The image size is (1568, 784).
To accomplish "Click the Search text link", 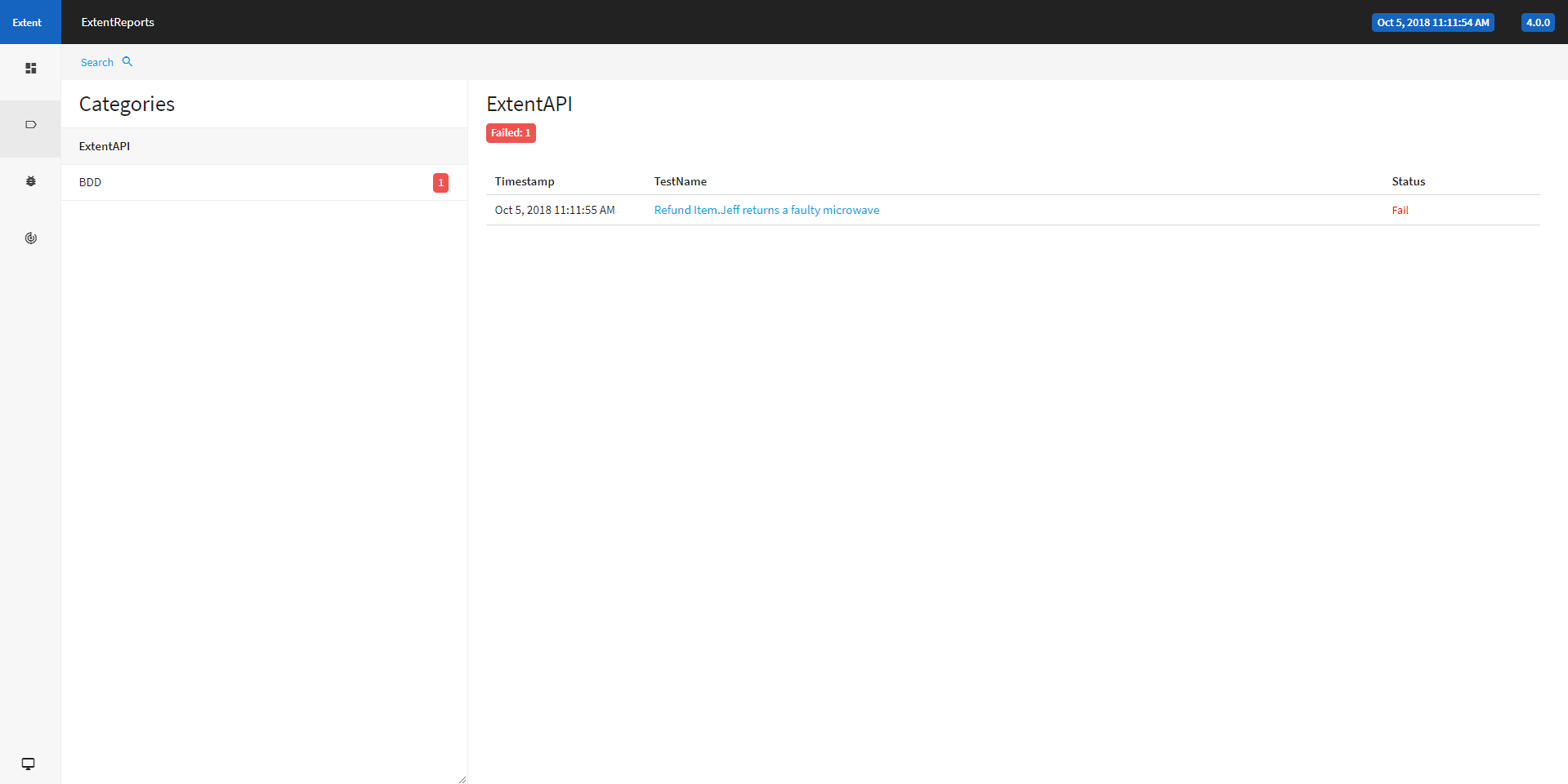I will click(x=96, y=63).
